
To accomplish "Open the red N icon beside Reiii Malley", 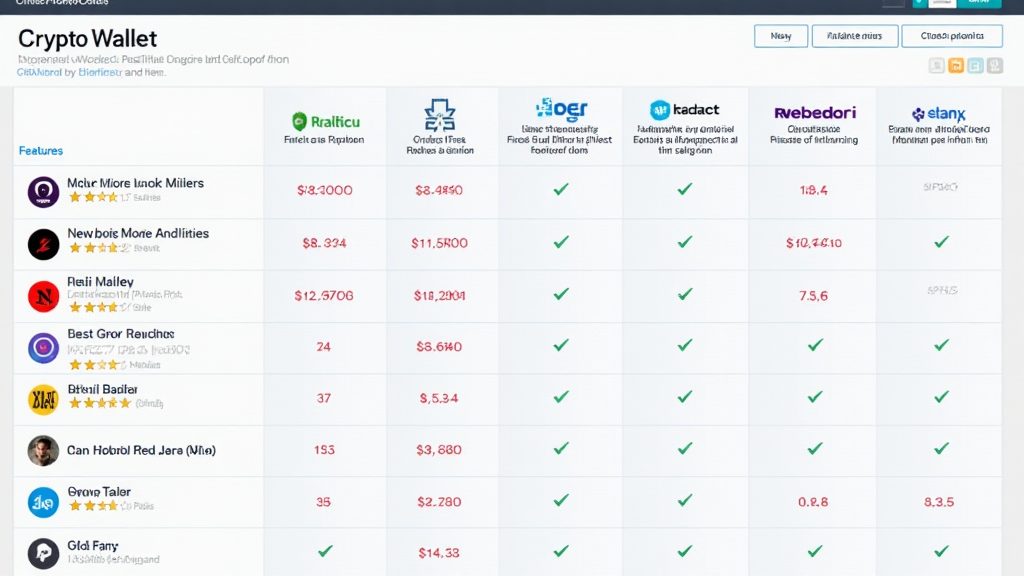I will pos(43,296).
